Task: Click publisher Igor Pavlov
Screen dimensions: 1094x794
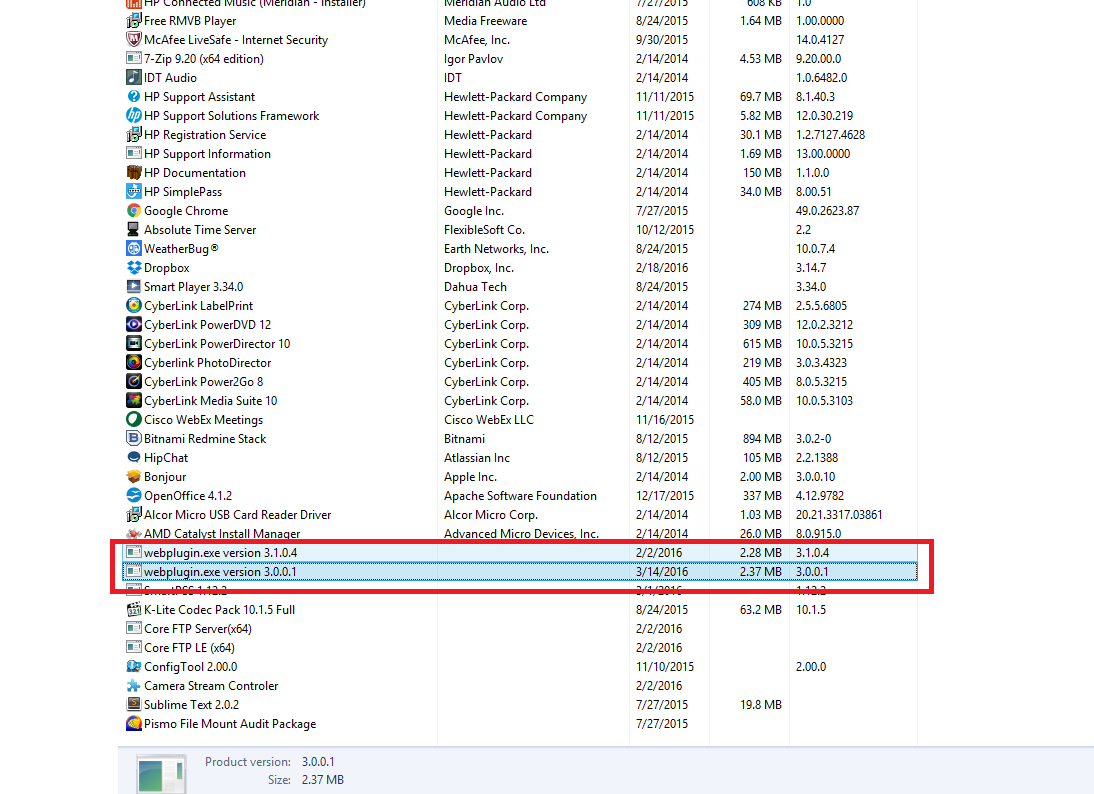Action: pyautogui.click(x=473, y=59)
